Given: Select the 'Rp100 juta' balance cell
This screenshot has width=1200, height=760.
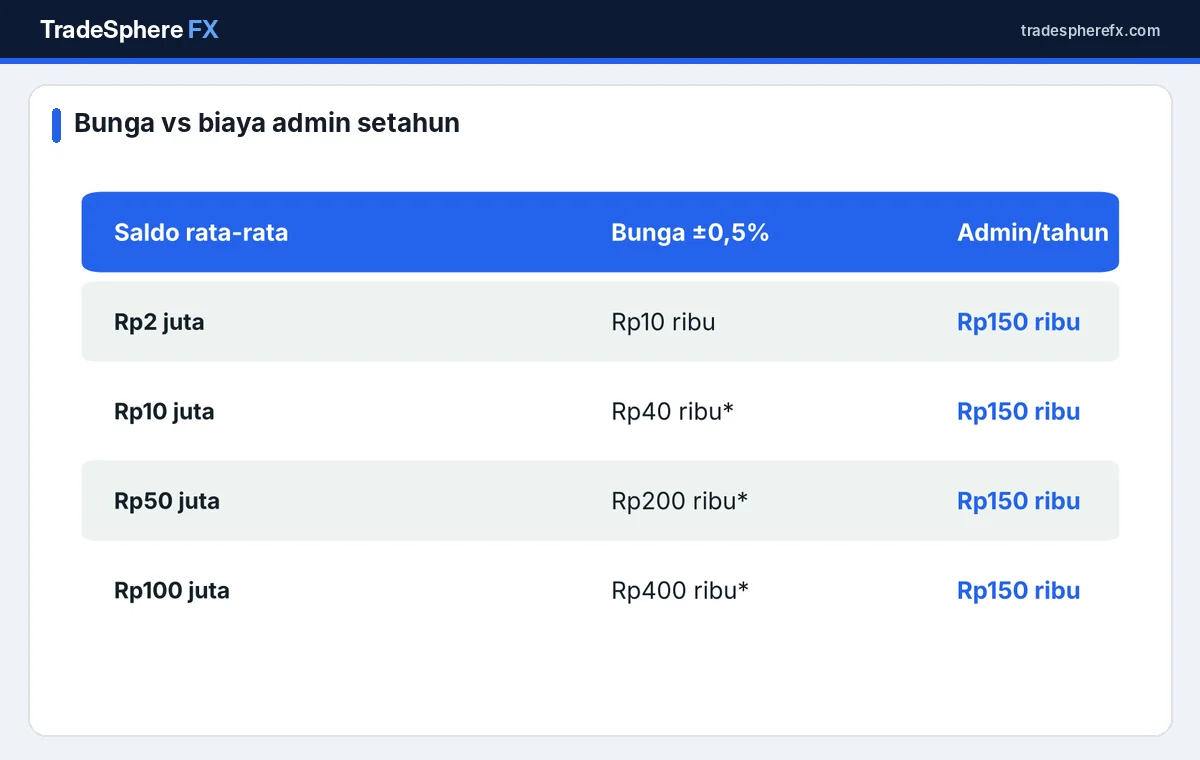Looking at the screenshot, I should (x=172, y=590).
